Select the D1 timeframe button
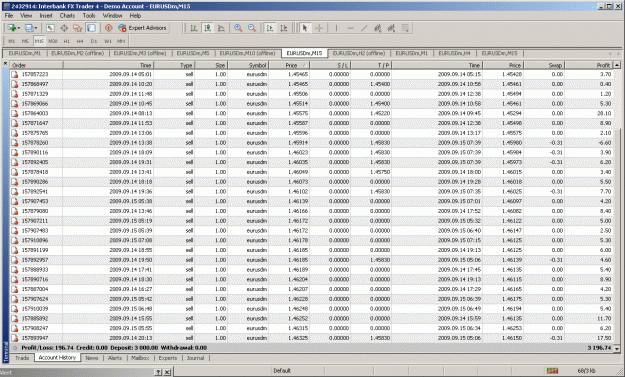625x377 pixels. tap(94, 41)
